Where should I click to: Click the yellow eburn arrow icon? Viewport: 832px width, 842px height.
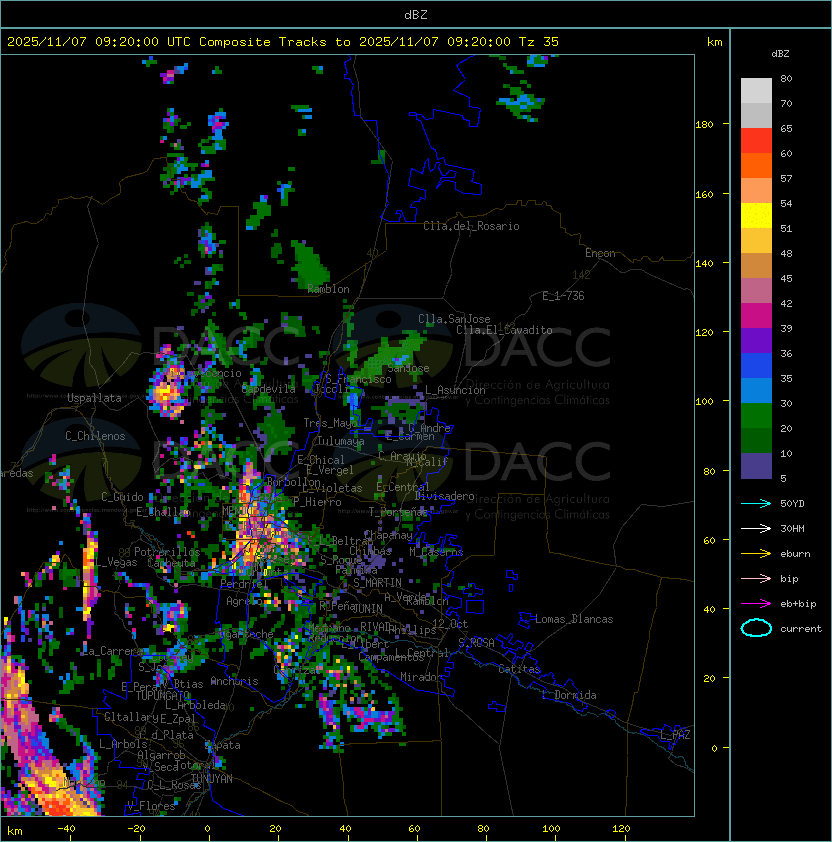coord(756,554)
